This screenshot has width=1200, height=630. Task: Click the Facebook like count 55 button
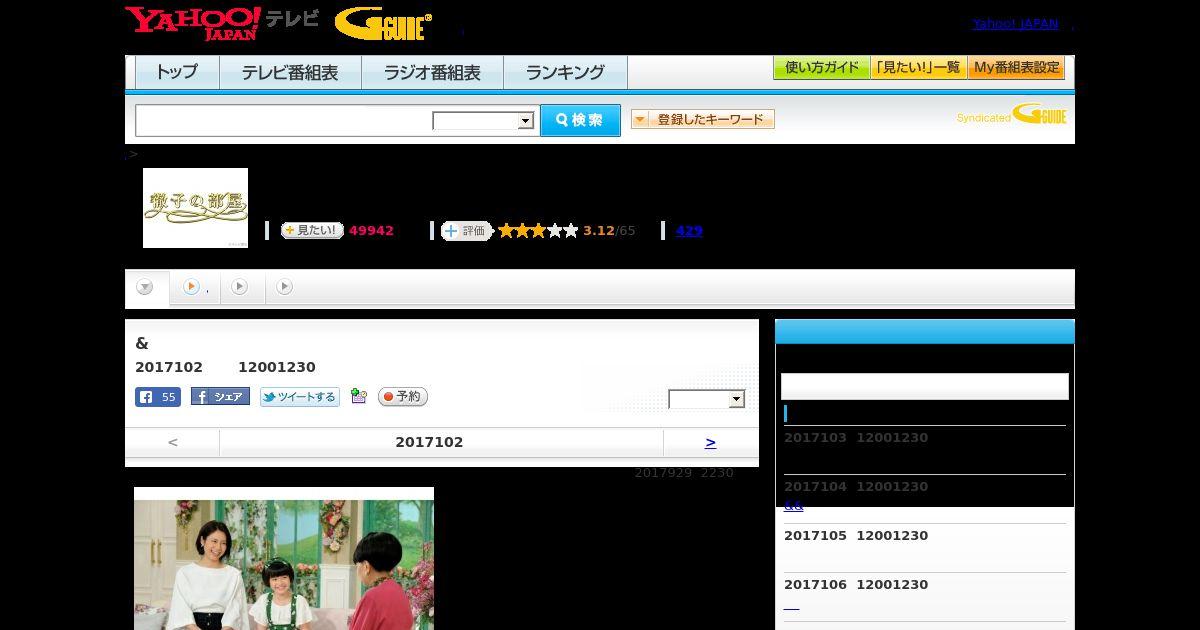(158, 397)
